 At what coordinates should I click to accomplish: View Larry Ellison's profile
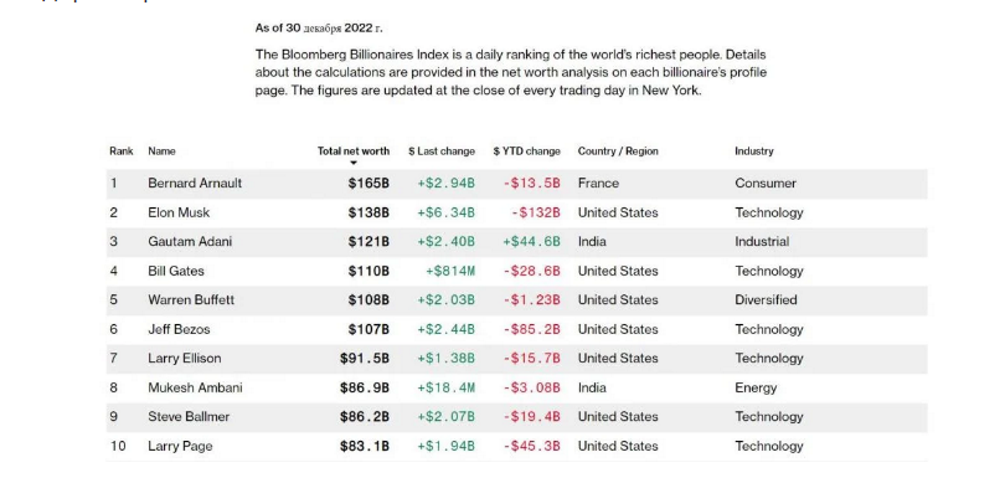[x=185, y=358]
